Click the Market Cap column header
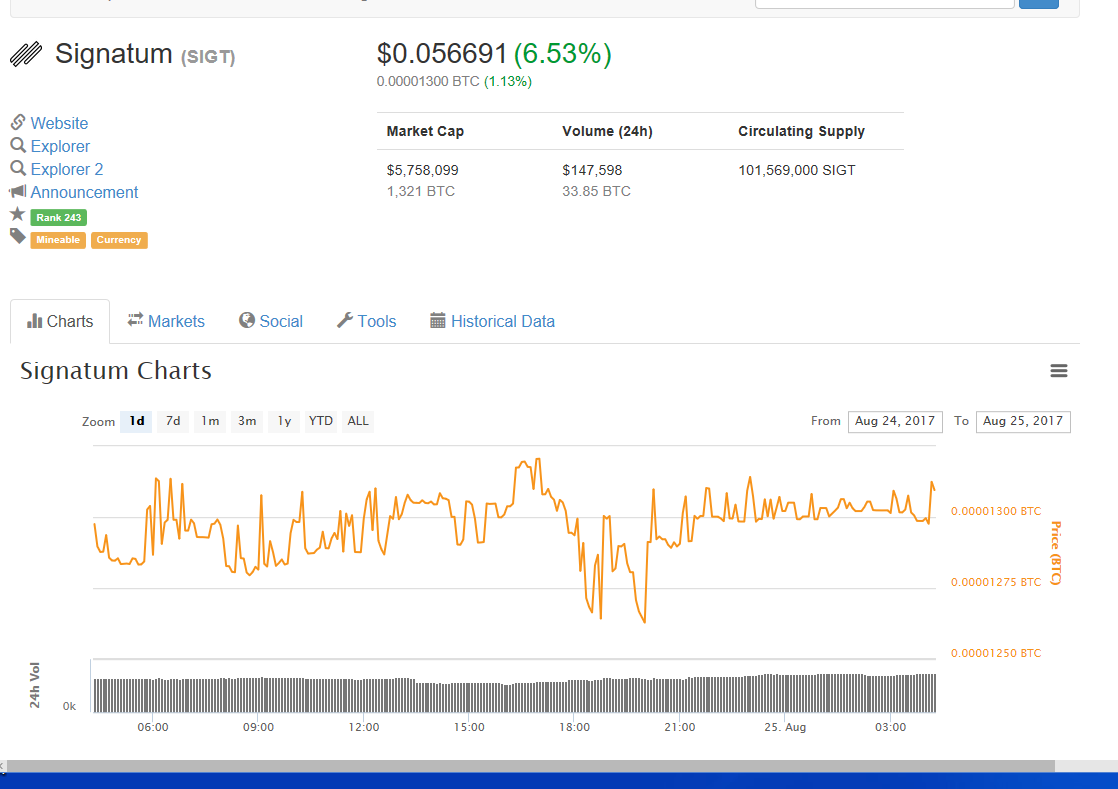Screen dimensions: 1118x789 click(425, 131)
